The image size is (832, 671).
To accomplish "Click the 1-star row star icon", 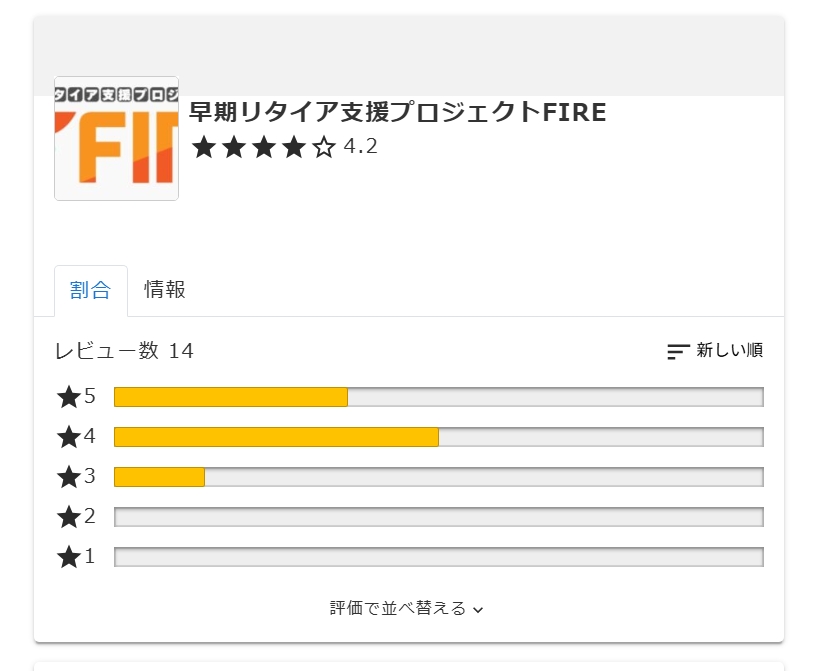I will click(x=69, y=557).
